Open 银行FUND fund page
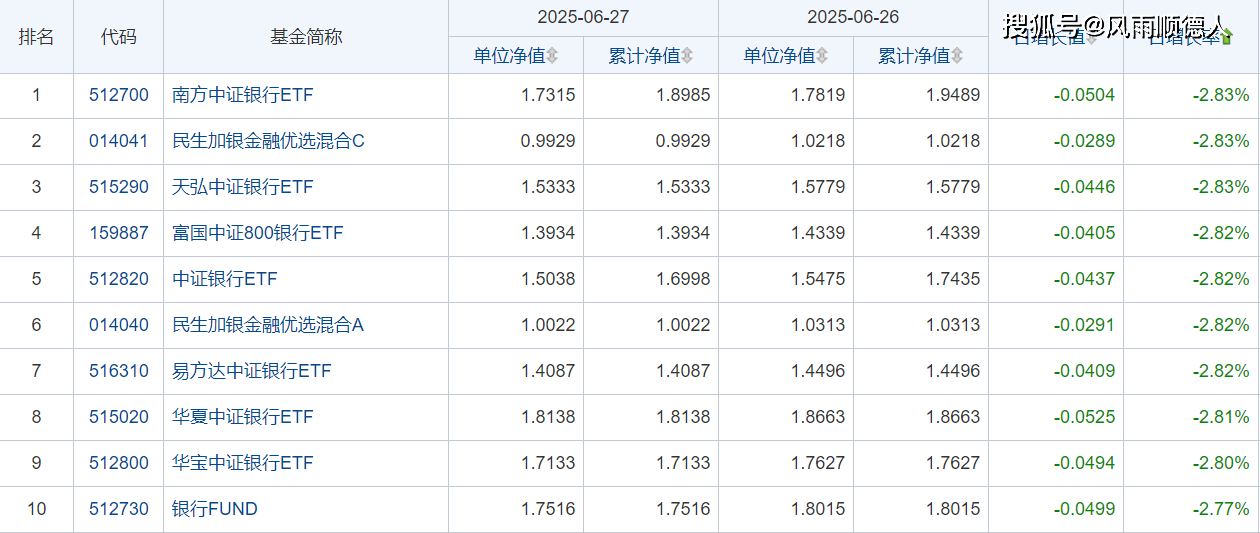1260x533 pixels. tap(215, 510)
